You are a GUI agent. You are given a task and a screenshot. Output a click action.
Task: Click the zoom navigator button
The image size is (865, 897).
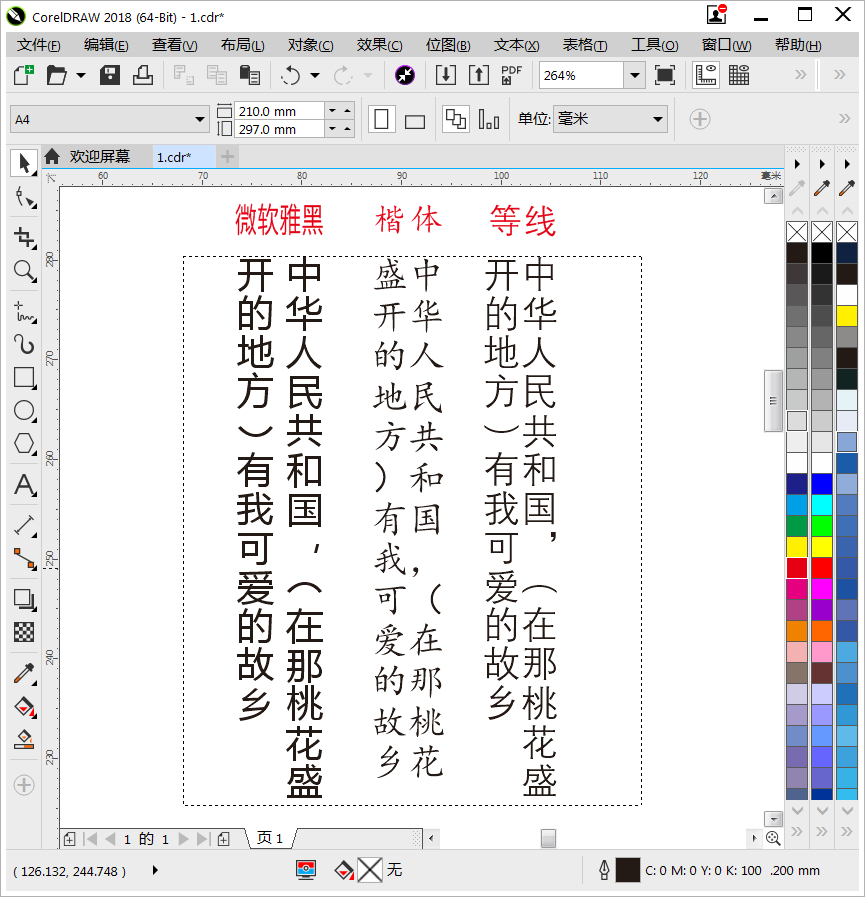[773, 838]
